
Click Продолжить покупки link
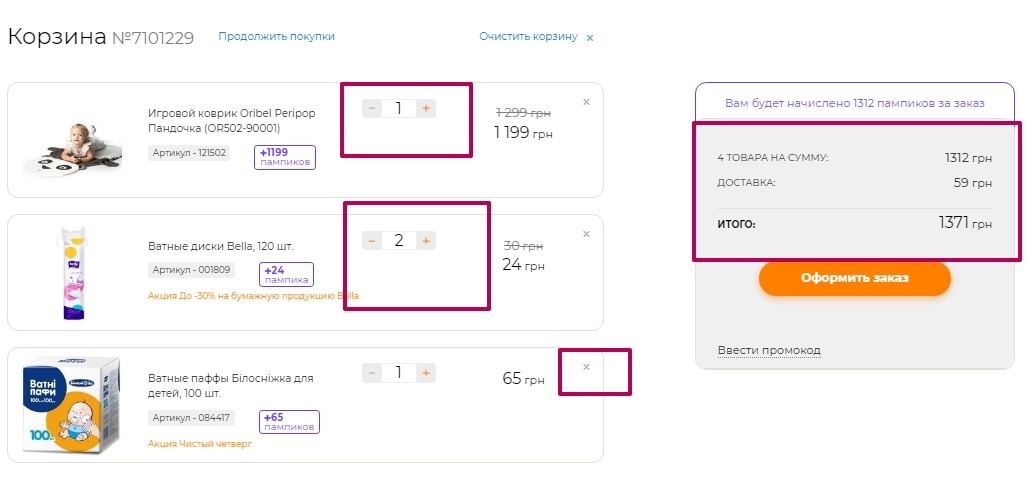click(x=276, y=36)
